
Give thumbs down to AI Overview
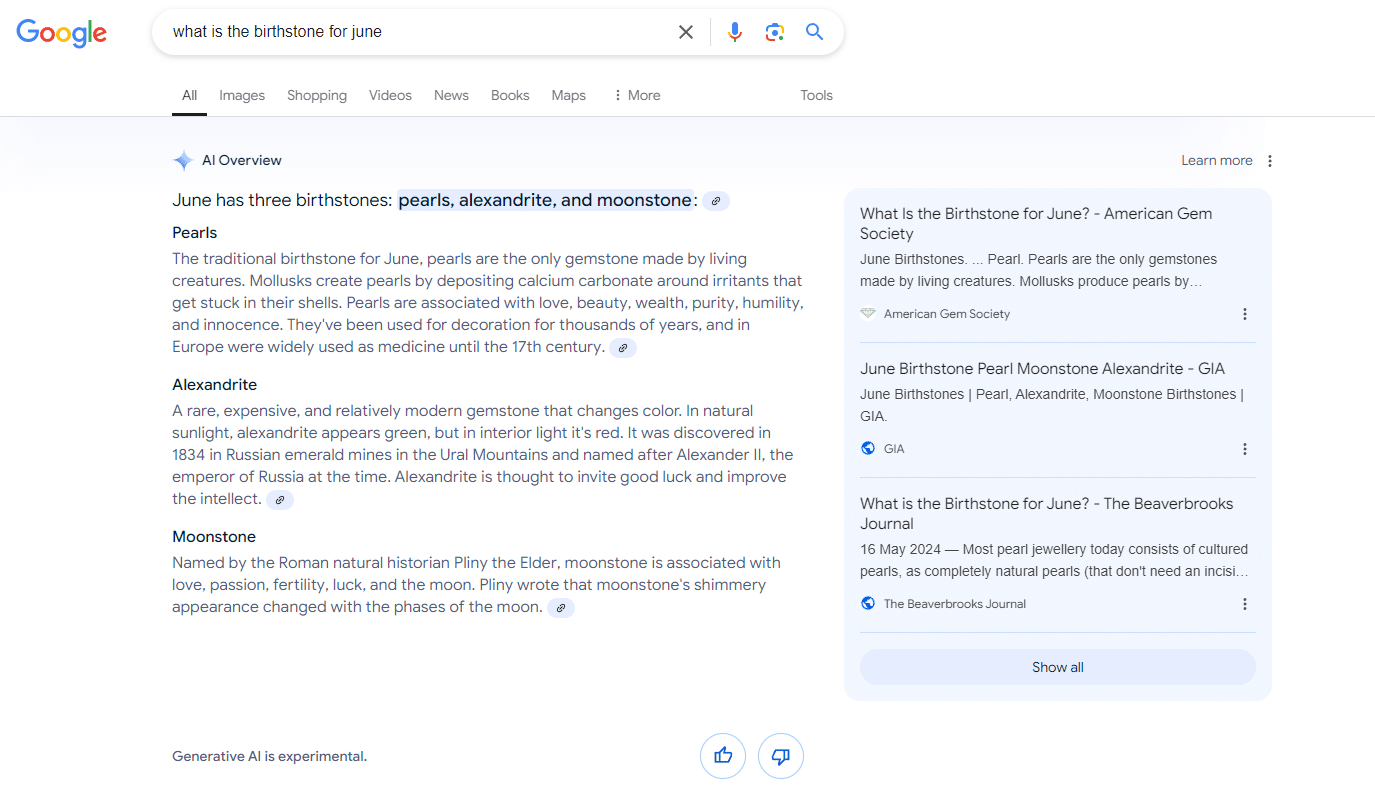tap(781, 756)
